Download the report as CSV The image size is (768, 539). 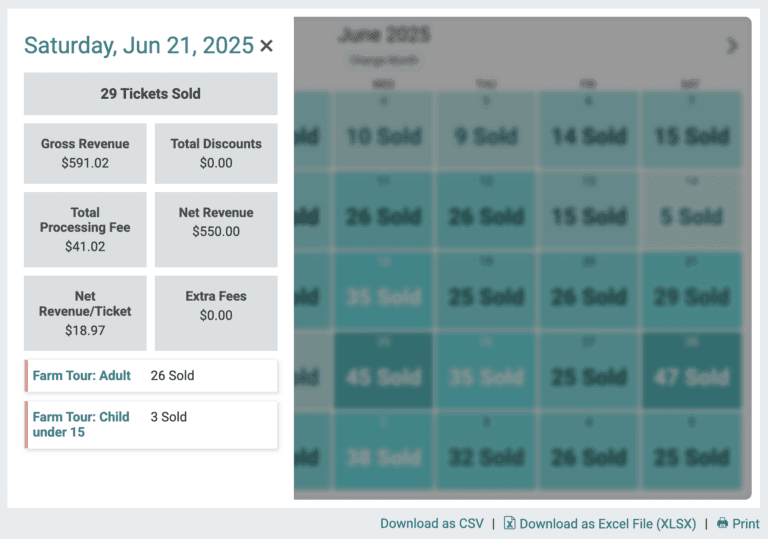point(432,523)
